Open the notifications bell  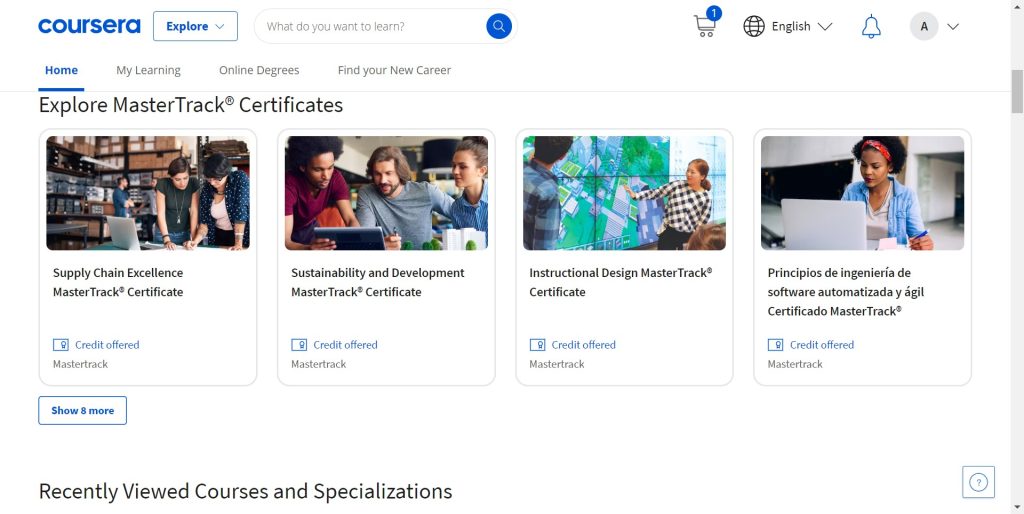tap(871, 27)
